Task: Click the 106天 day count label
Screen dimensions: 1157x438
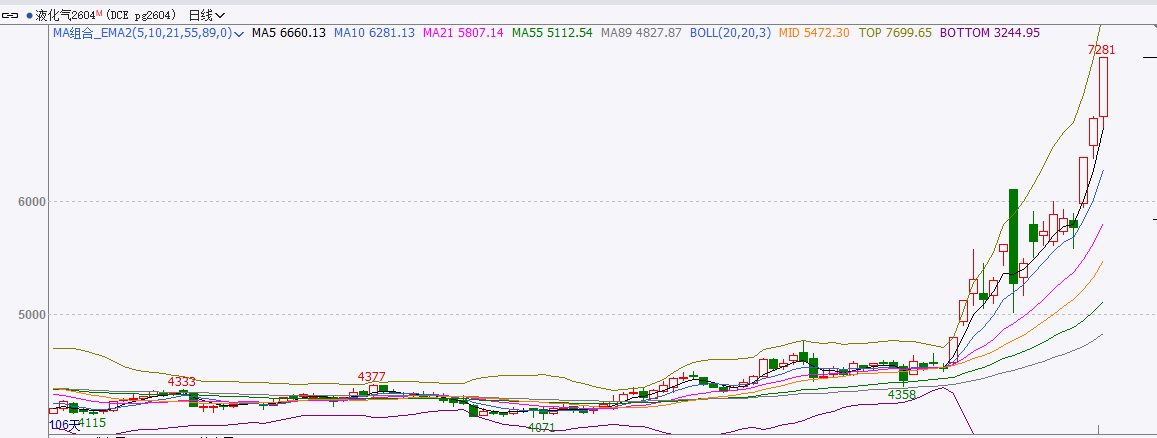Action: pos(62,425)
